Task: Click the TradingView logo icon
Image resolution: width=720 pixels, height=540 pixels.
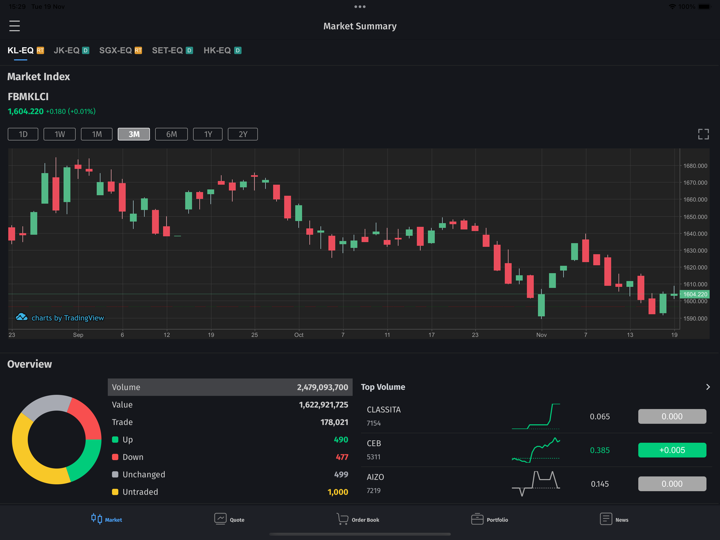Action: coord(21,318)
